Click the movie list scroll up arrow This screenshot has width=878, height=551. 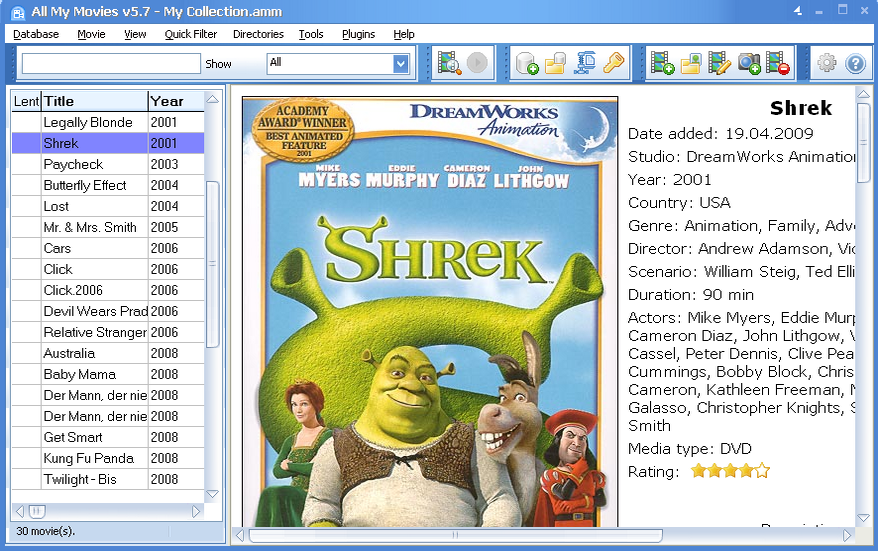213,99
